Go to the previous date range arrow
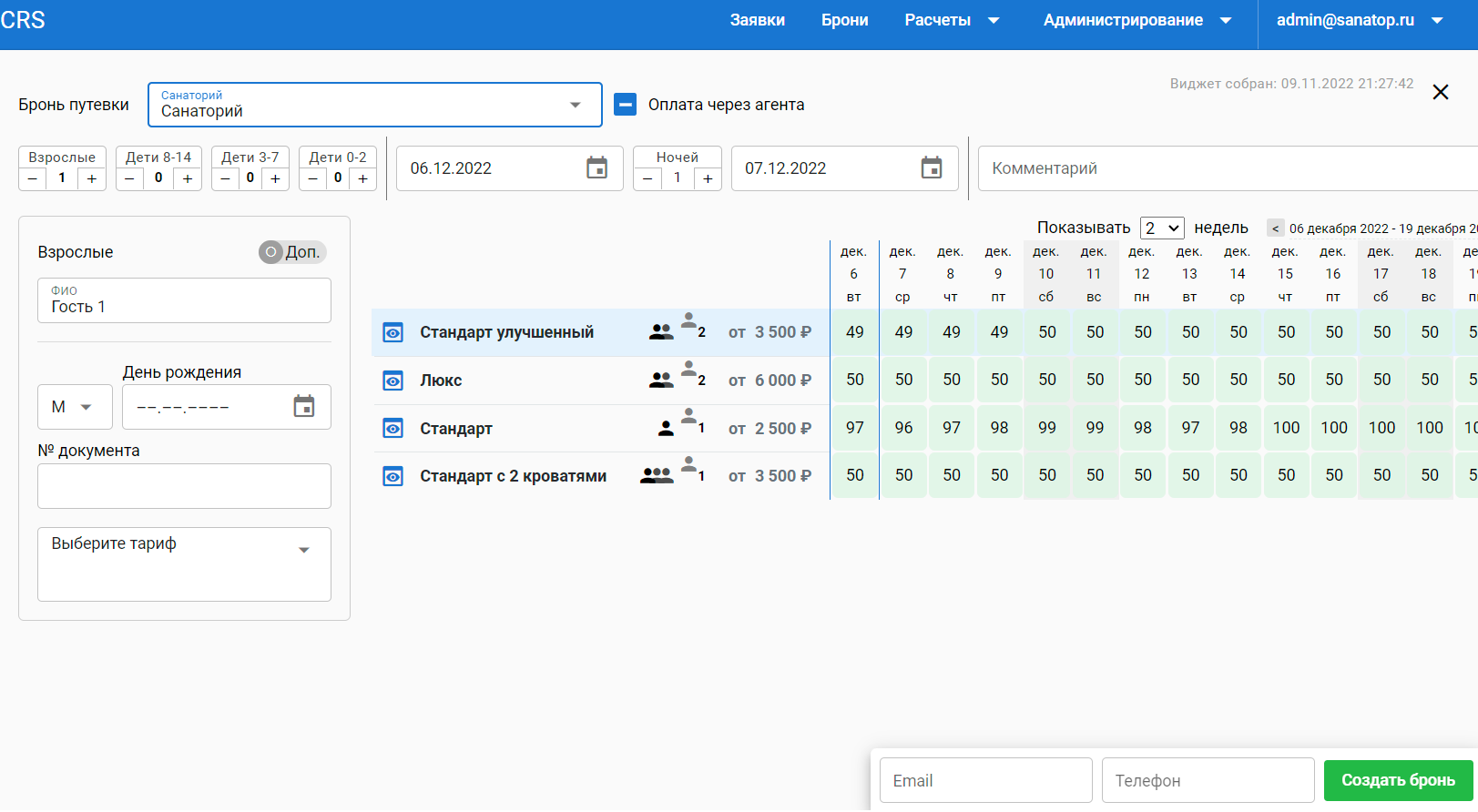The image size is (1478, 812). pyautogui.click(x=1275, y=228)
